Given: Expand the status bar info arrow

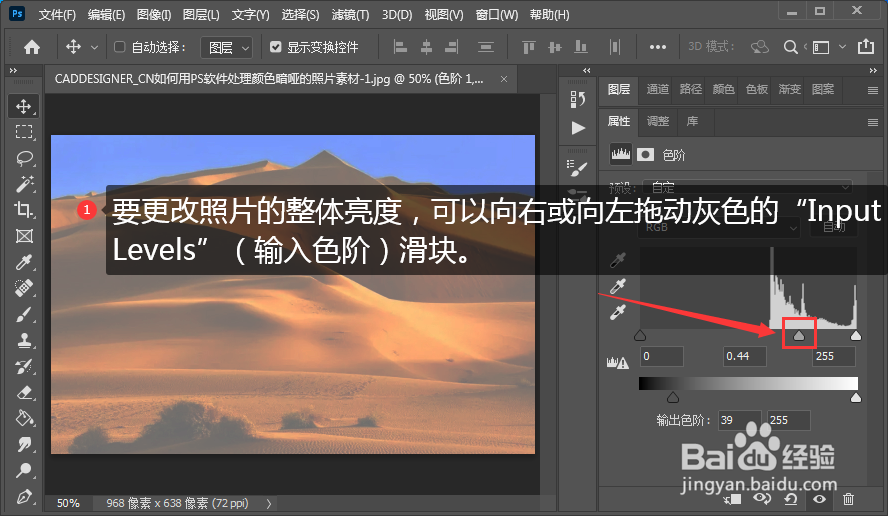Looking at the screenshot, I should (268, 503).
